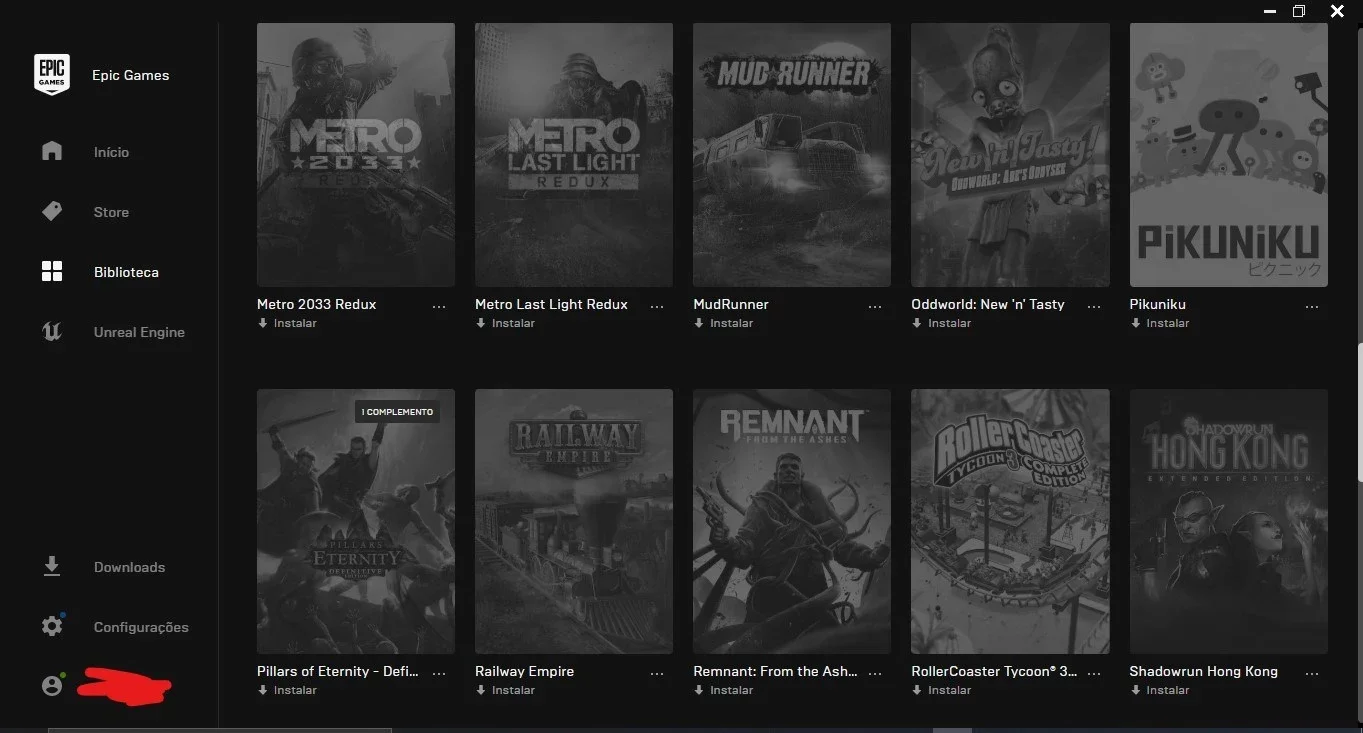Click the Metro 2033 Redux cover art
The height and width of the screenshot is (733, 1363).
tap(356, 155)
